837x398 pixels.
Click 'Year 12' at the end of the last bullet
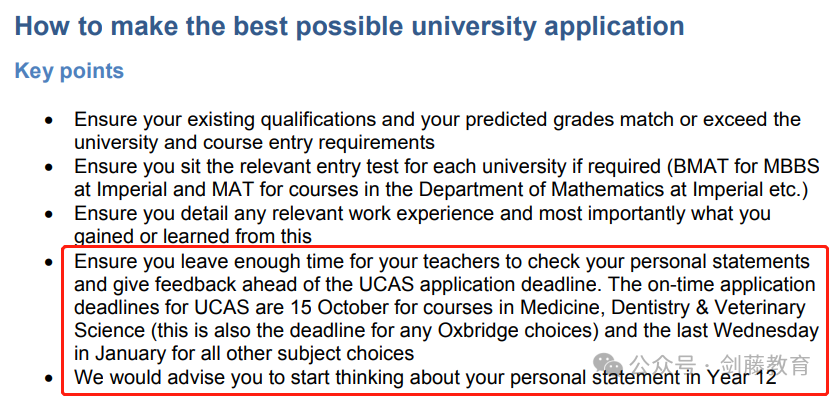point(743,378)
